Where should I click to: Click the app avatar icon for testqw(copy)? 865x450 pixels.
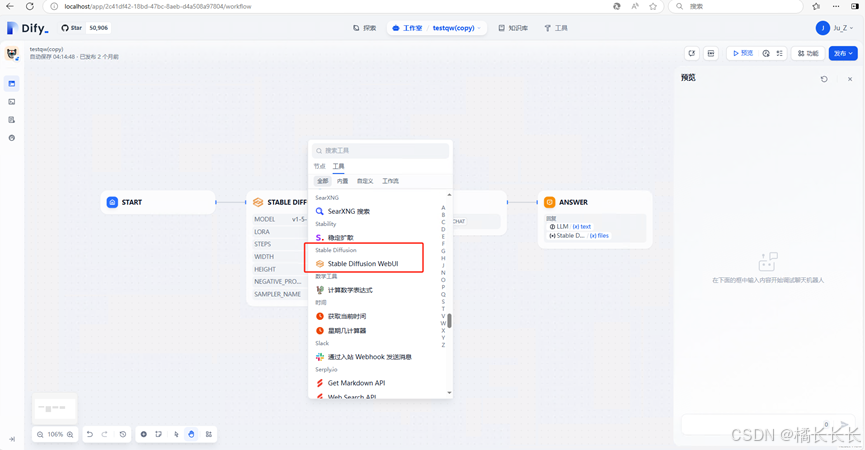click(12, 53)
